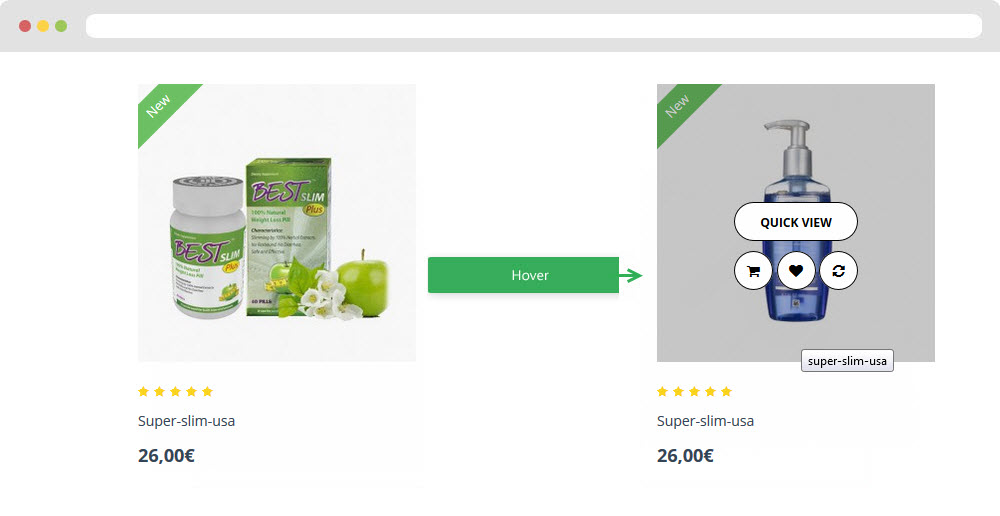Click the green arrow next to Hover
The image size is (1000, 516).
tap(631, 276)
